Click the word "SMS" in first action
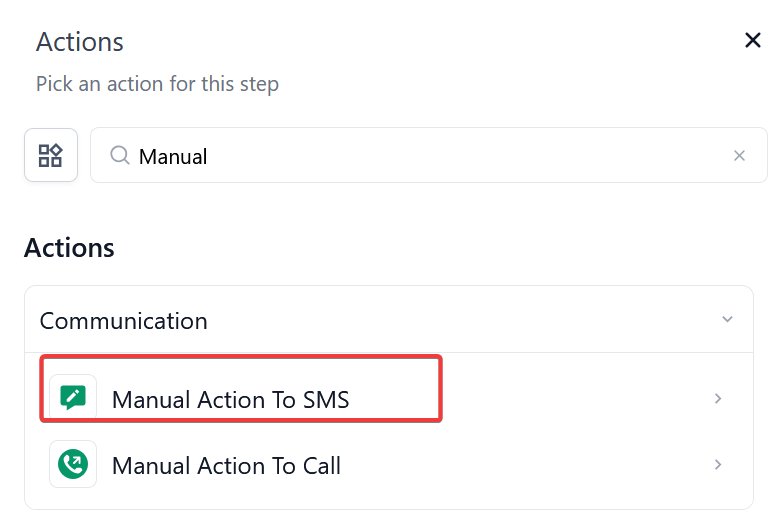The width and height of the screenshot is (777, 524). (x=325, y=400)
